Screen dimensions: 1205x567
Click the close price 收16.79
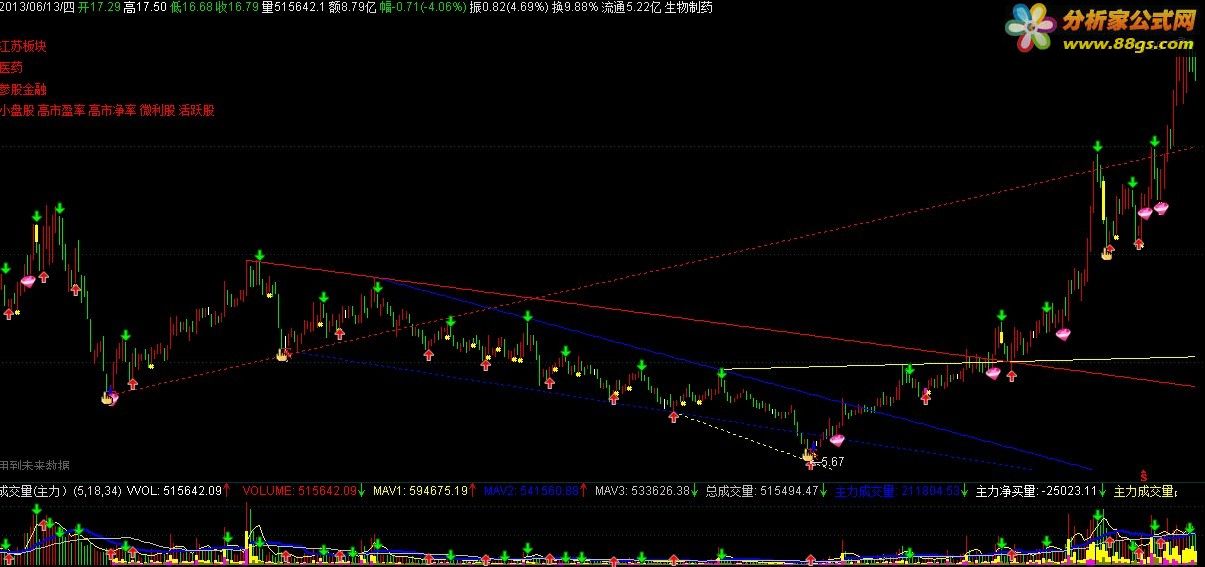coord(238,7)
